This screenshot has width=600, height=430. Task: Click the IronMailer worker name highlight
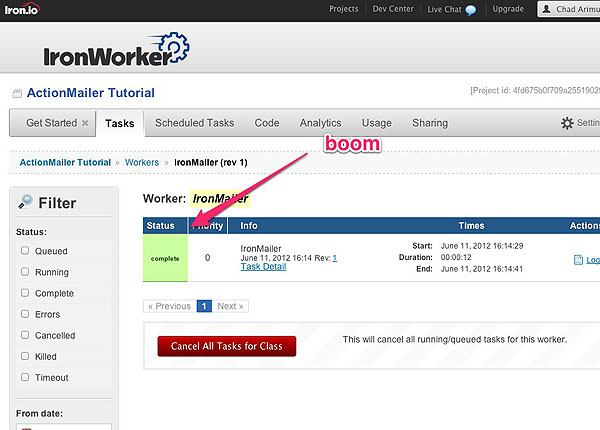pyautogui.click(x=220, y=199)
